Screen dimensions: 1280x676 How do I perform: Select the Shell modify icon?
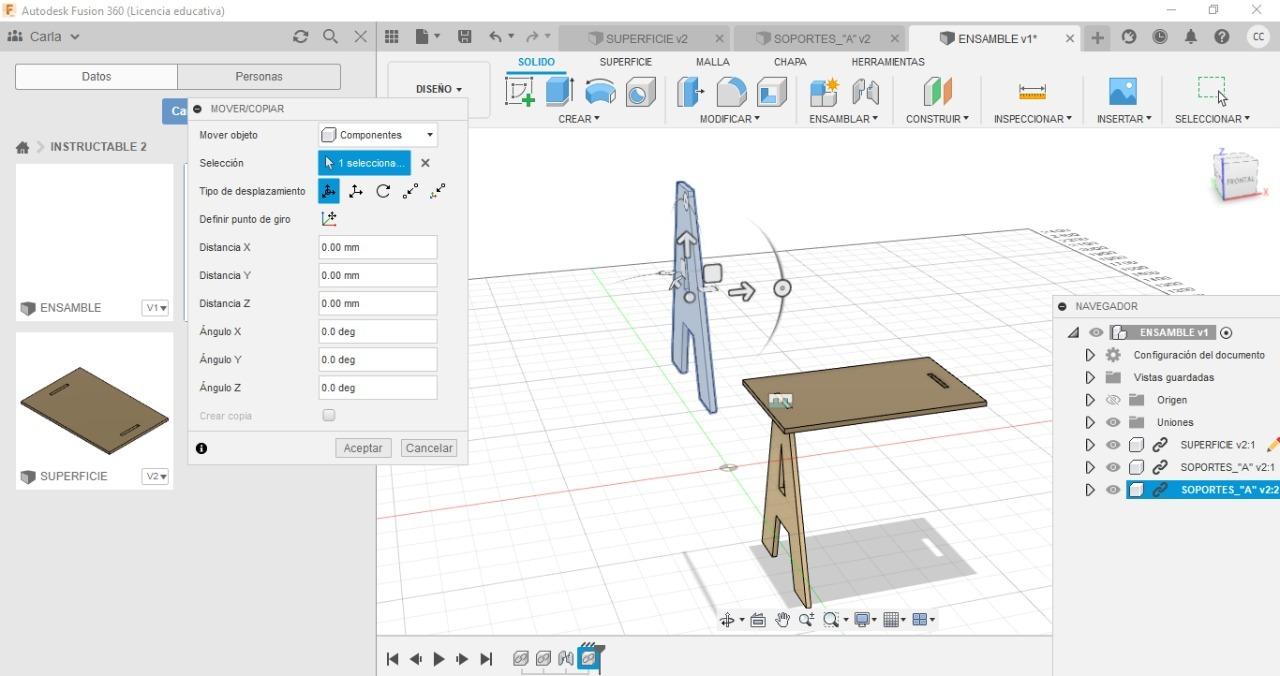[771, 92]
